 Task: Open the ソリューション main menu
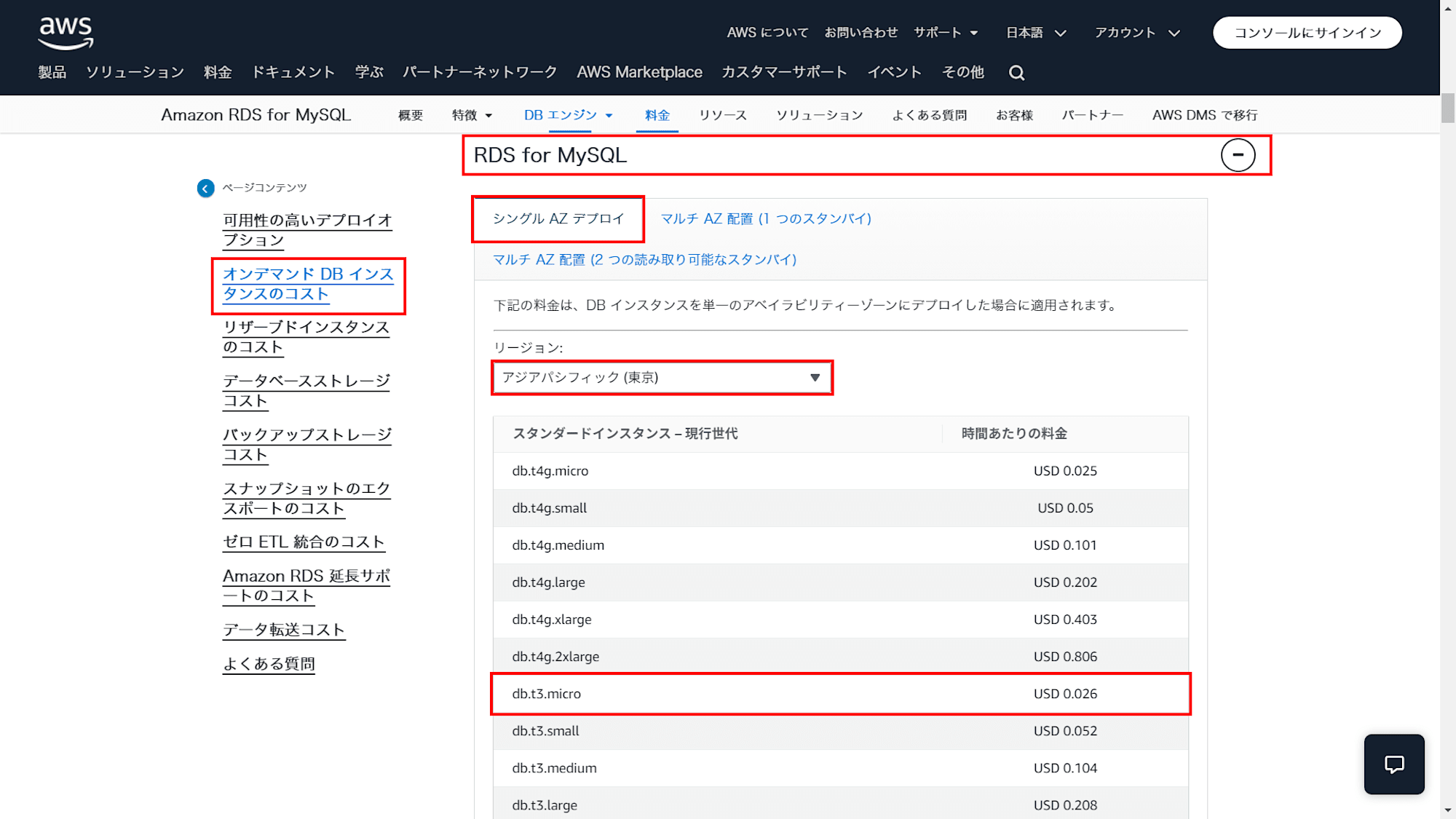pos(135,72)
